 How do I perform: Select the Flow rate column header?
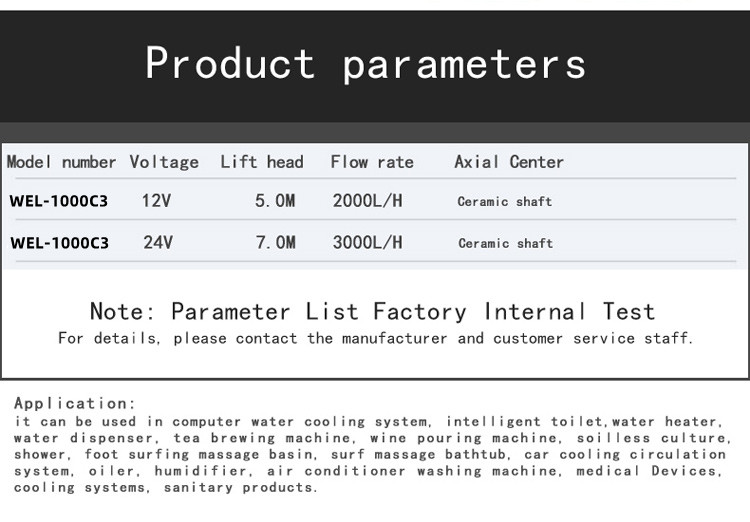[x=372, y=162]
